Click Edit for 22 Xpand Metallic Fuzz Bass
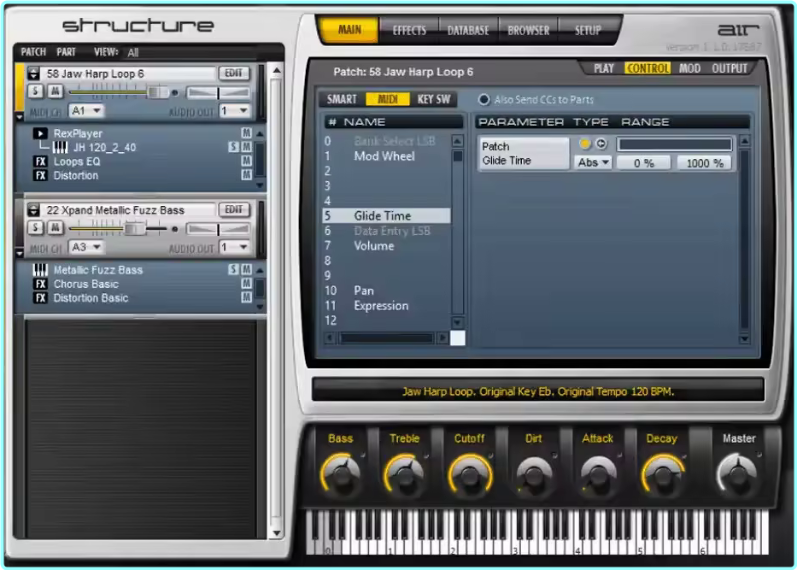This screenshot has height=570, width=797. (234, 209)
